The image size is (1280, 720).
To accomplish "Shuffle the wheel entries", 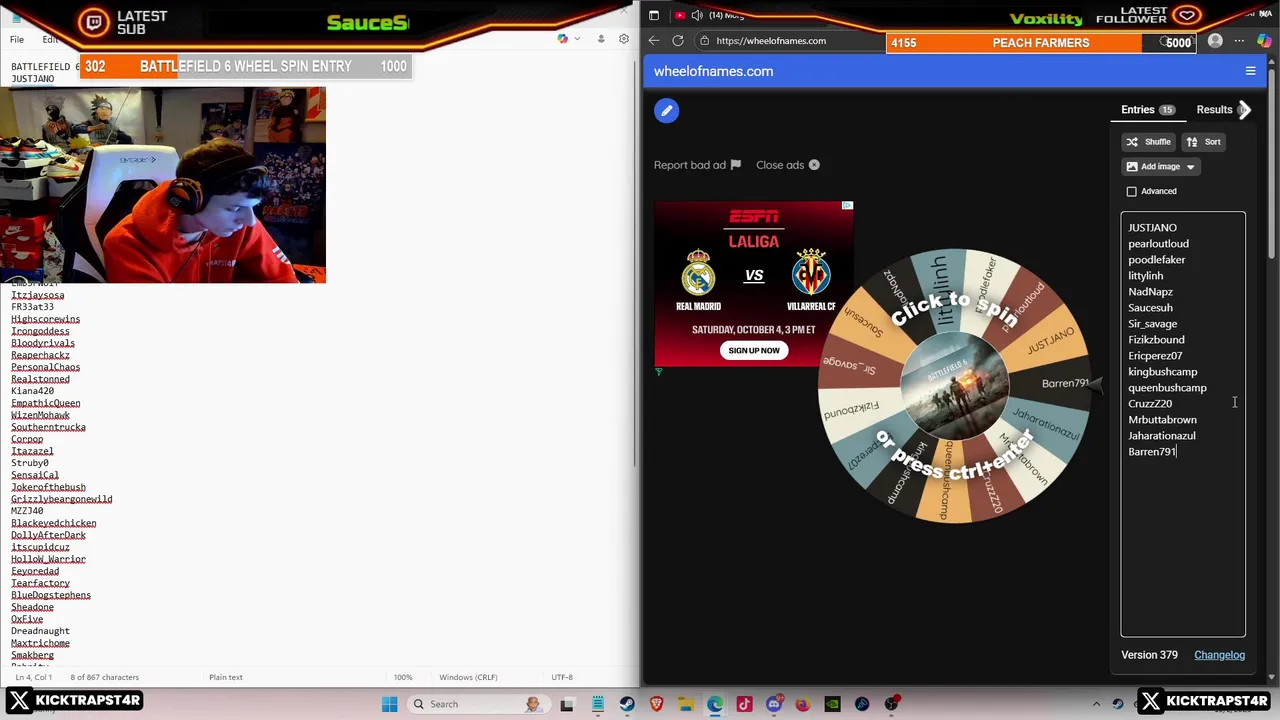I will [x=1148, y=142].
